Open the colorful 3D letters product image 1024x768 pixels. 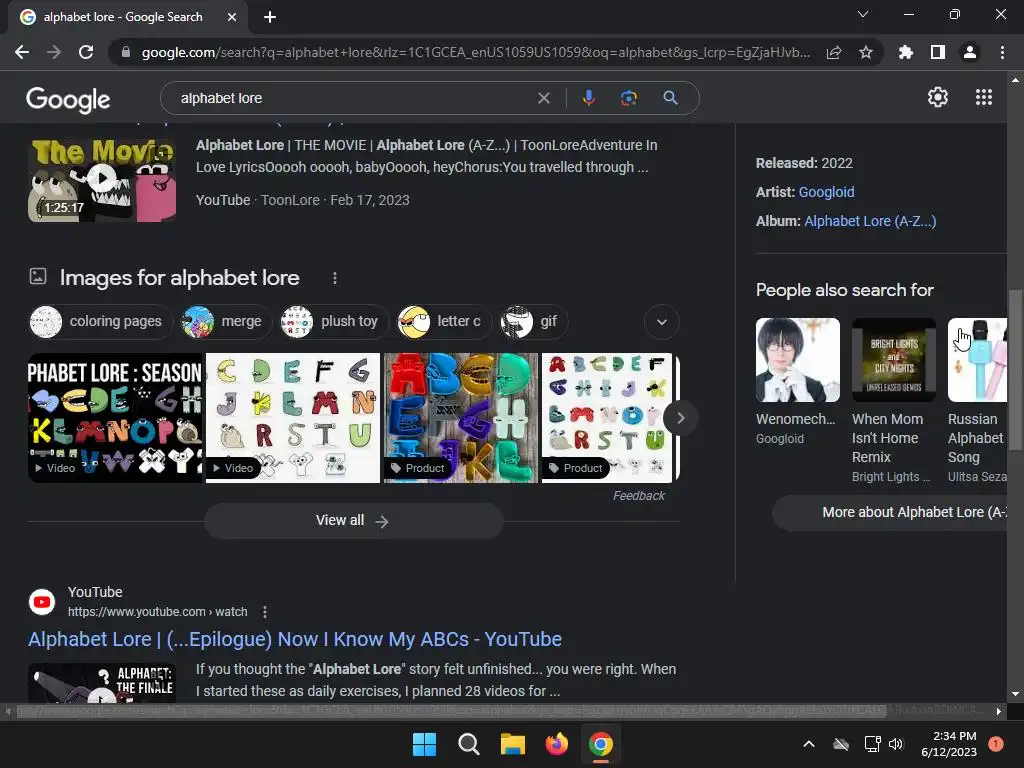[461, 418]
